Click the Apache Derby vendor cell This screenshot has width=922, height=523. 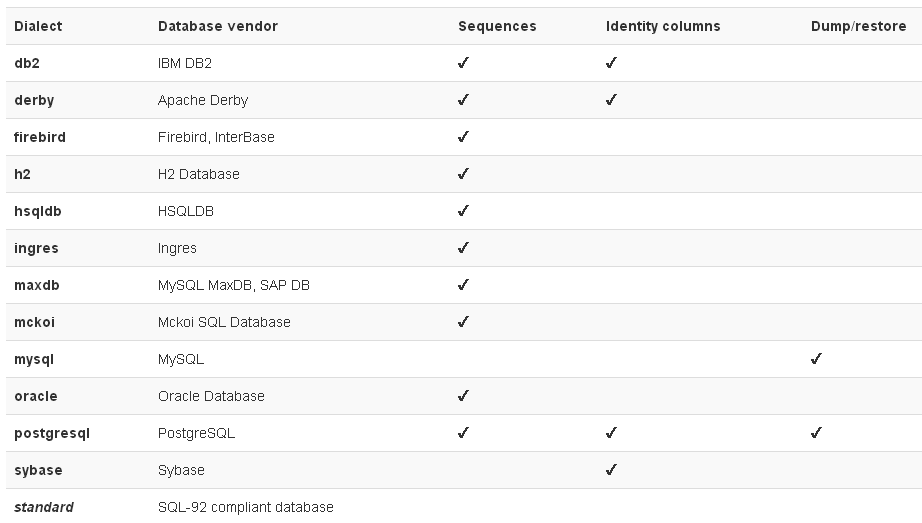tap(203, 100)
